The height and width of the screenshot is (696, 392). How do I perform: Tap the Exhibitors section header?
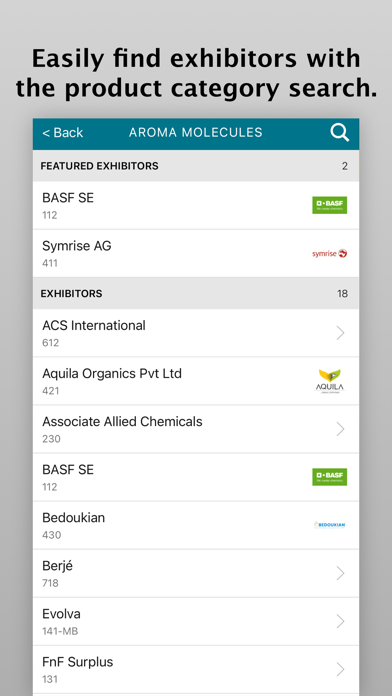coord(196,293)
